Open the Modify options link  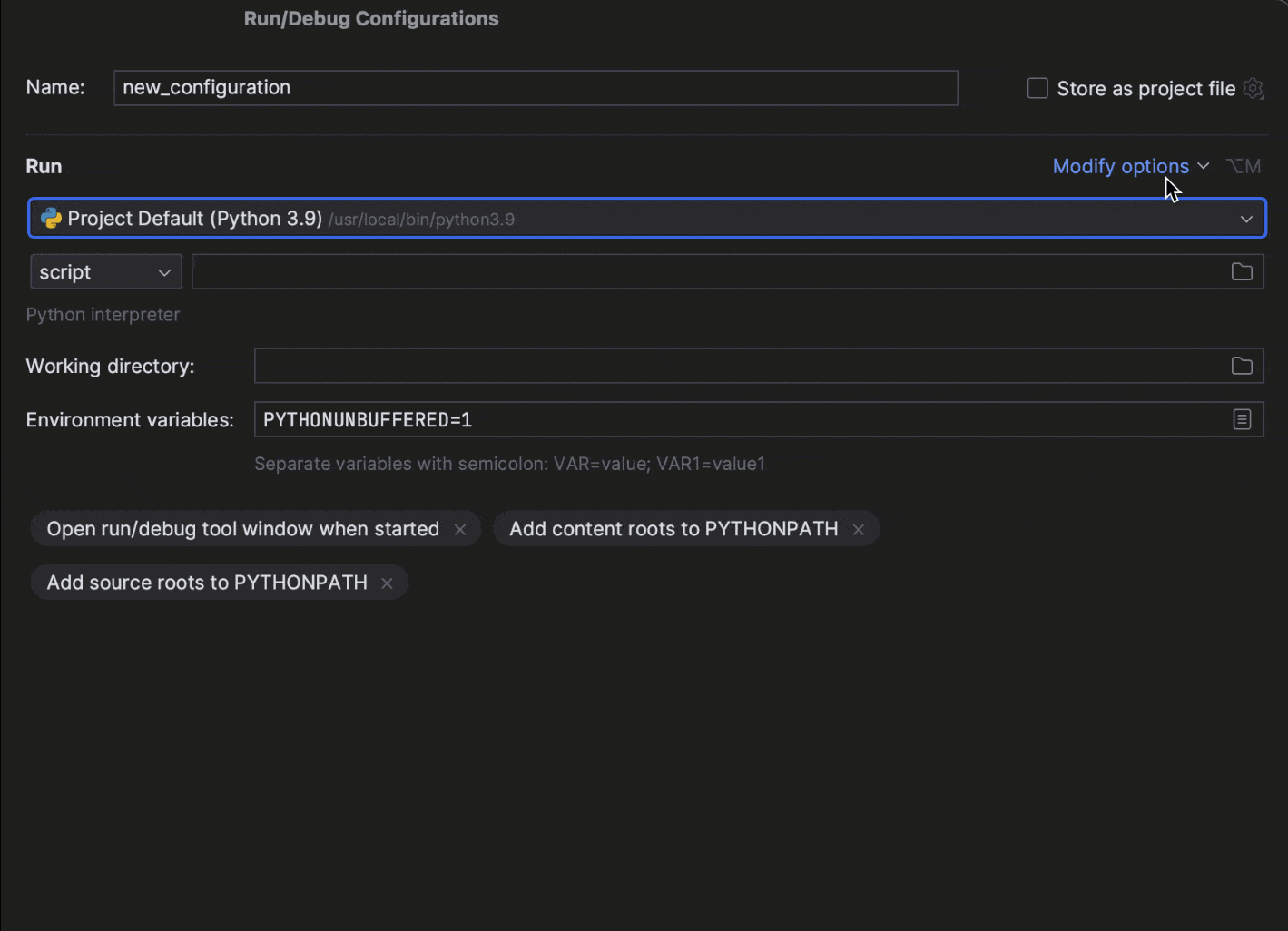click(1120, 166)
